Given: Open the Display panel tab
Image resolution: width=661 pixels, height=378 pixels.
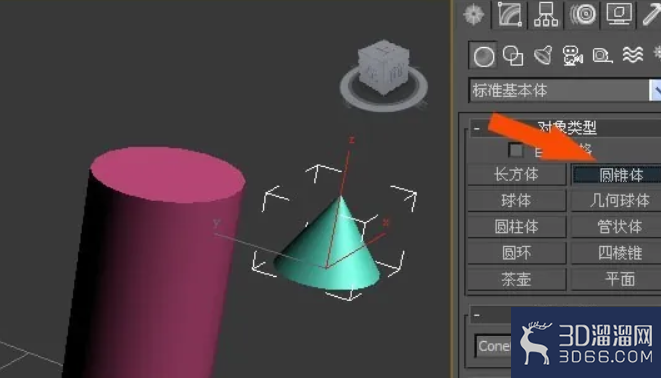Looking at the screenshot, I should click(619, 14).
